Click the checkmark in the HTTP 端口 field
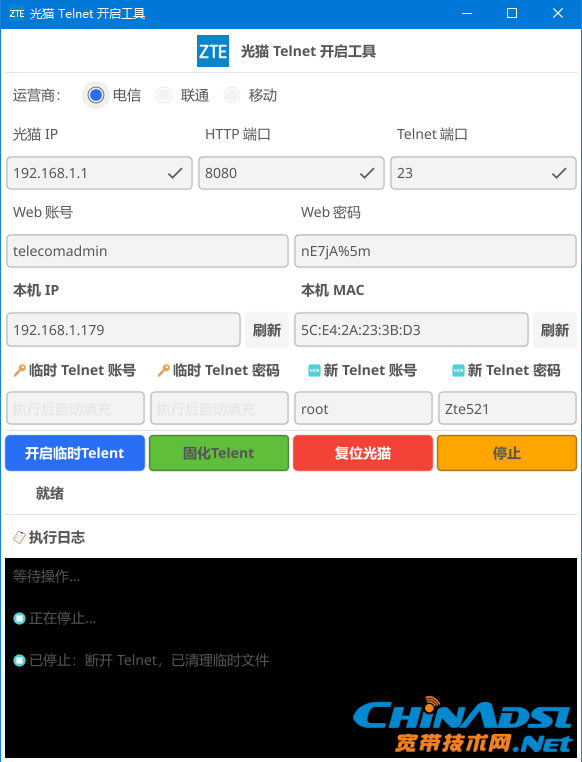The height and width of the screenshot is (762, 582). pyautogui.click(x=367, y=173)
